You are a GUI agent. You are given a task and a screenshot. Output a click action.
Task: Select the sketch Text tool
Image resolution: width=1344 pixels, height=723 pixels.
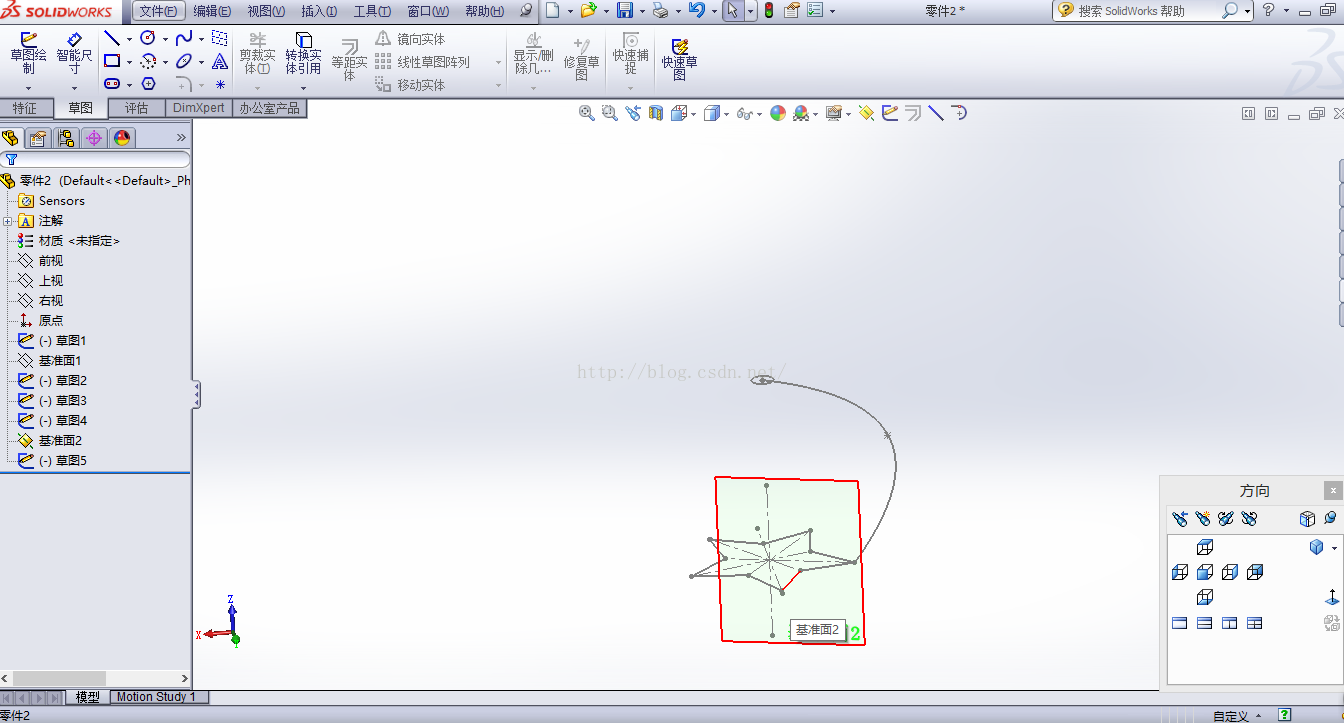(220, 61)
